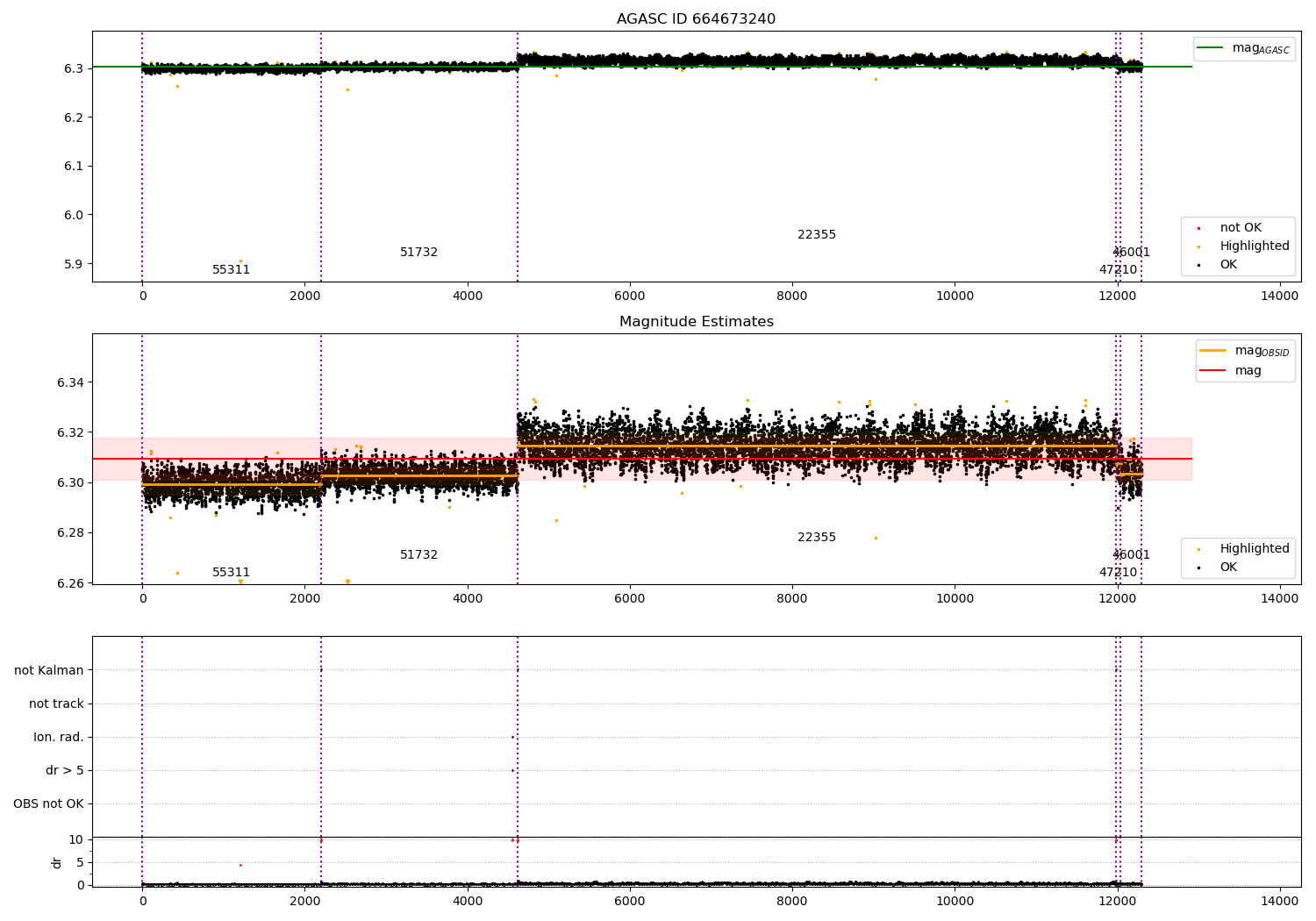This screenshot has height=921, width=1316.
Task: Click x-axis tick 6000 on the bottom panel
Action: pos(630,901)
